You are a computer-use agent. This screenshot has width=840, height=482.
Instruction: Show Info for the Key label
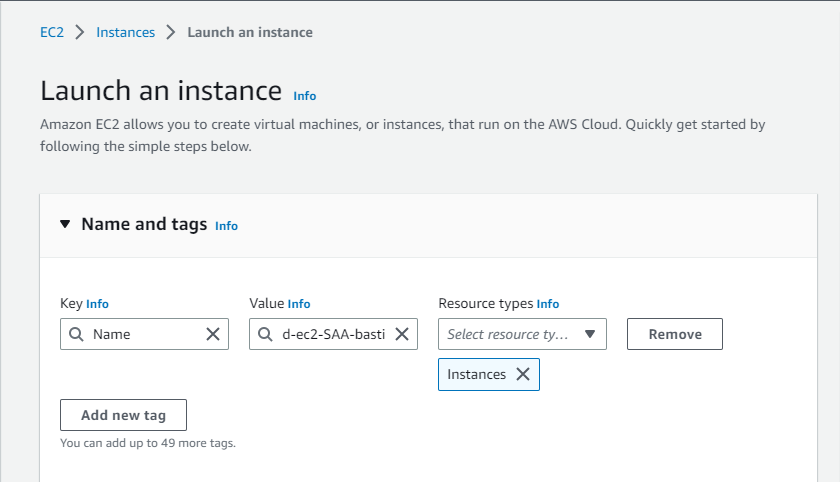pos(97,304)
